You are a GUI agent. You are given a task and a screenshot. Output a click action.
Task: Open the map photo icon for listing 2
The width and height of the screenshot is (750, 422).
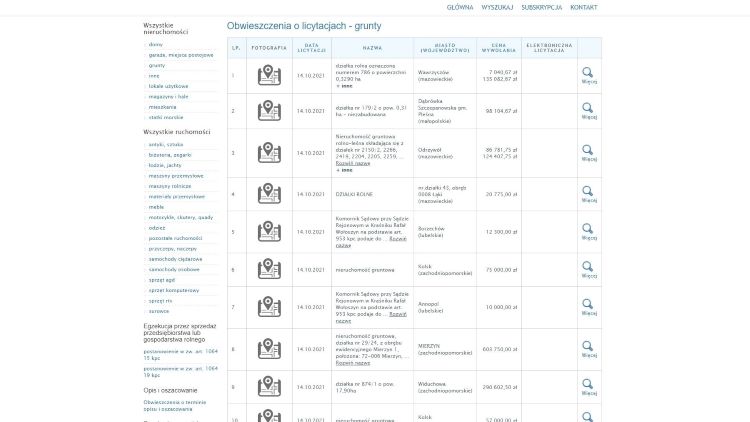coord(269,111)
